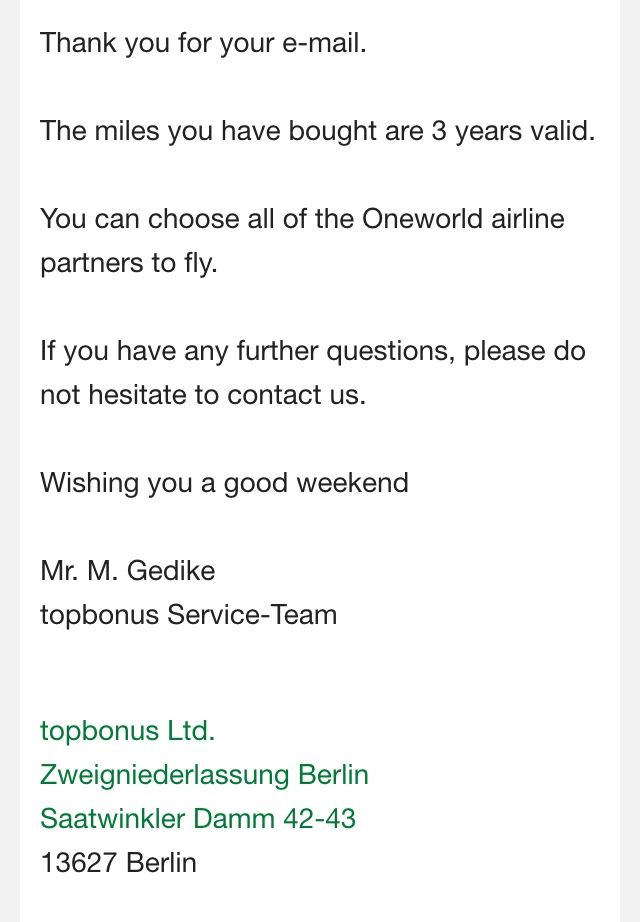Click the green topbonus Ltd. link
Screen dimensions: 640x922
pyautogui.click(x=128, y=732)
